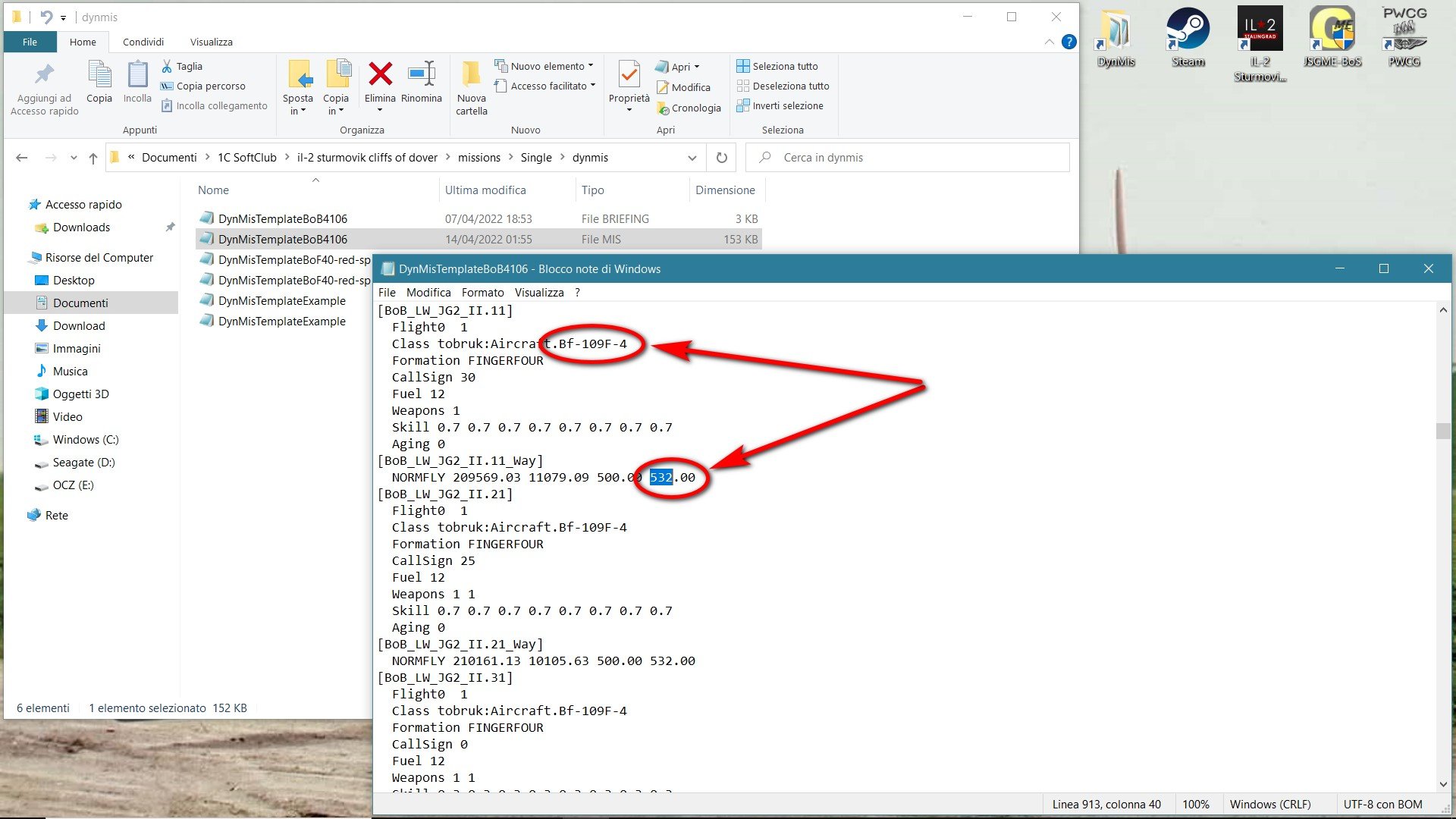The height and width of the screenshot is (819, 1456).
Task: Click Deseleziona tutto in ribbon
Action: click(x=783, y=86)
